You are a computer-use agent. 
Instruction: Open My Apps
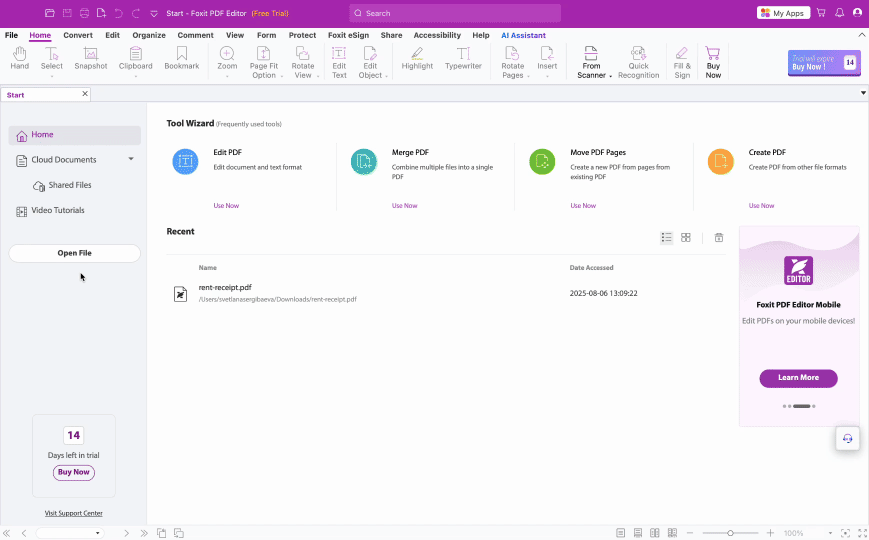(x=784, y=13)
